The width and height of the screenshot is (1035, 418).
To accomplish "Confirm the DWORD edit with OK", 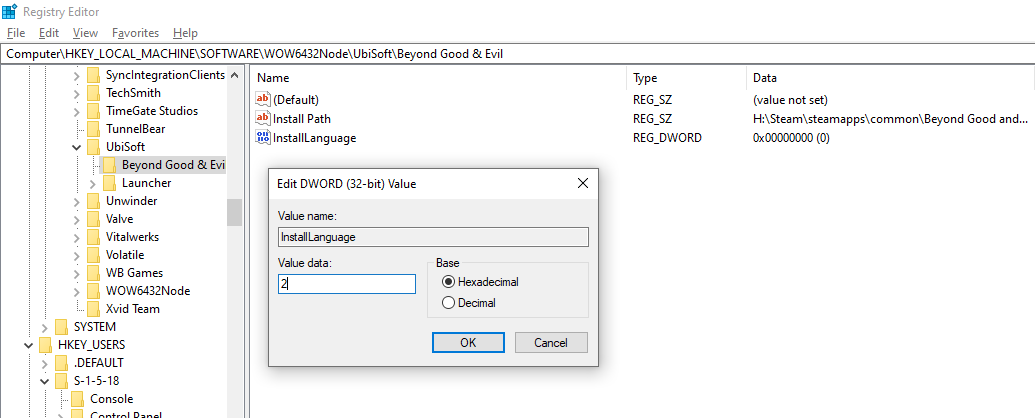I will tap(468, 343).
